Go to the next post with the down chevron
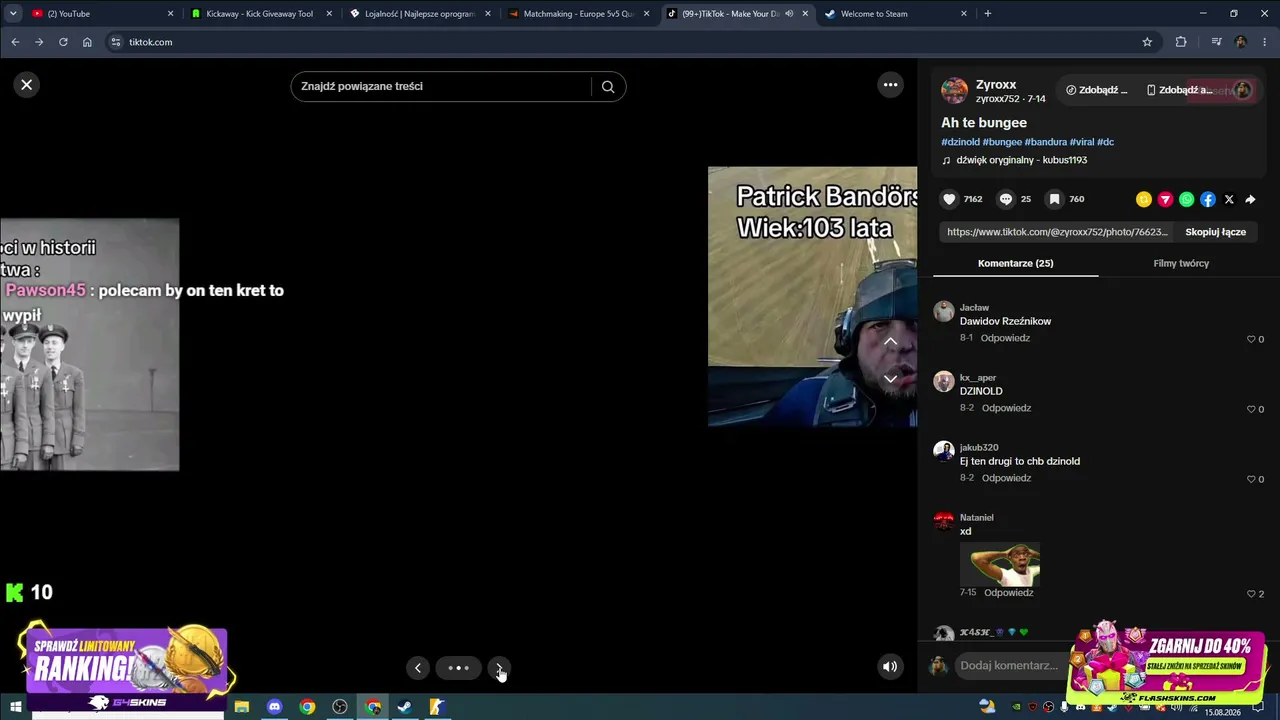Viewport: 1280px width, 720px height. 890,379
